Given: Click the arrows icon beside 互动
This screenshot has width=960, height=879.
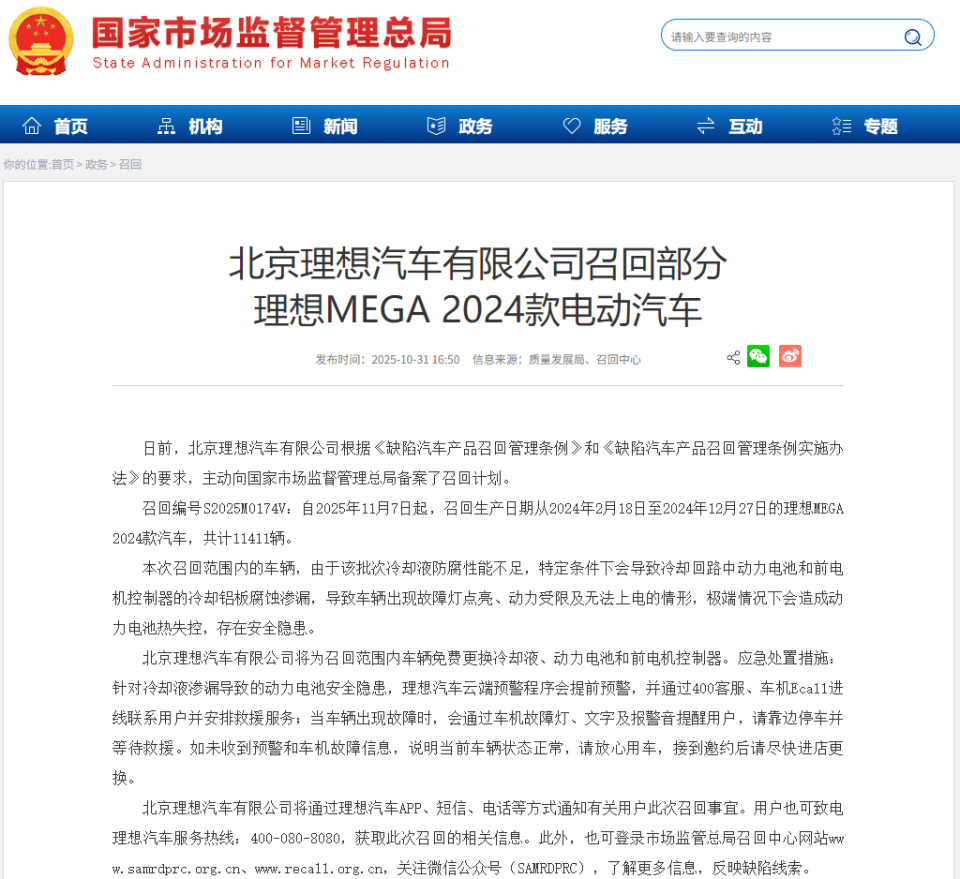Looking at the screenshot, I should 704,125.
